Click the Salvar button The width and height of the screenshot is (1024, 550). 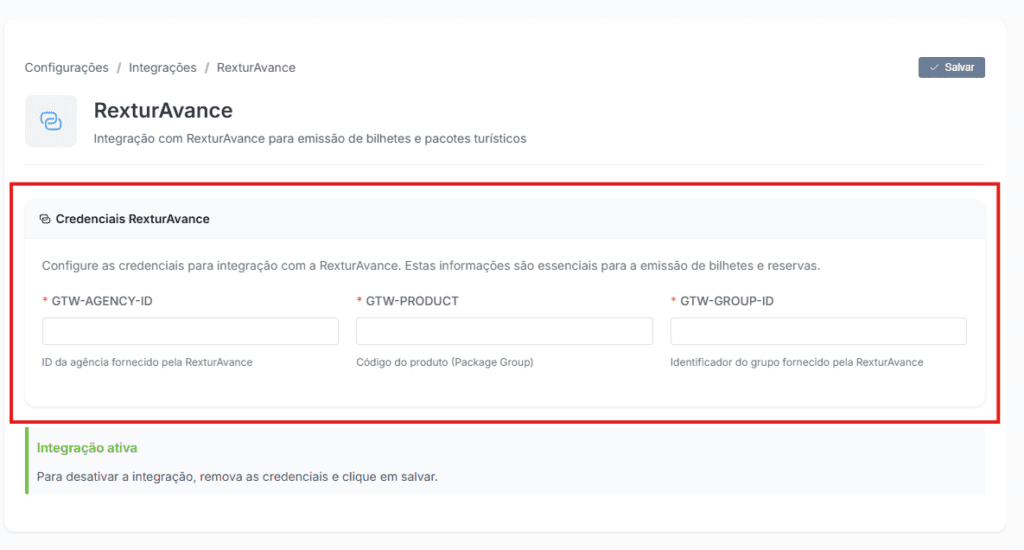tap(952, 67)
